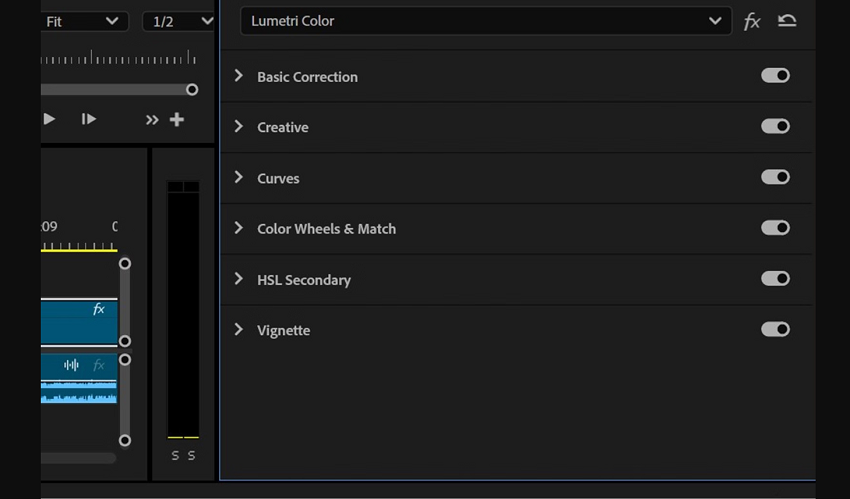Open the Button Editor plus icon
The height and width of the screenshot is (499, 850).
(177, 119)
